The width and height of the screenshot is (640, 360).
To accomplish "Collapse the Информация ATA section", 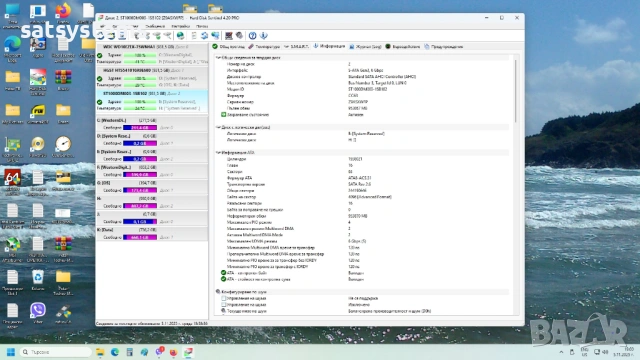I will 218,153.
